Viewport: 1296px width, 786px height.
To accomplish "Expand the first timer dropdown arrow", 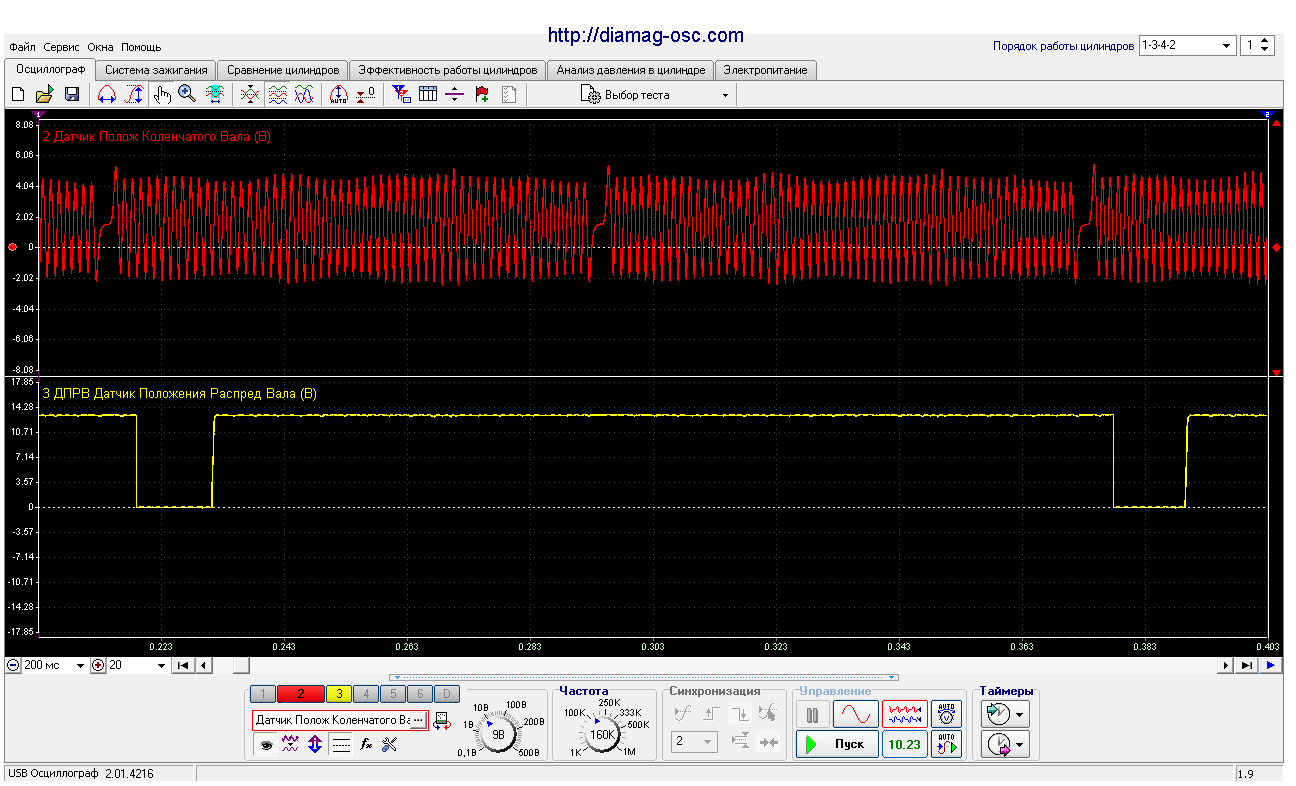I will [x=1019, y=714].
